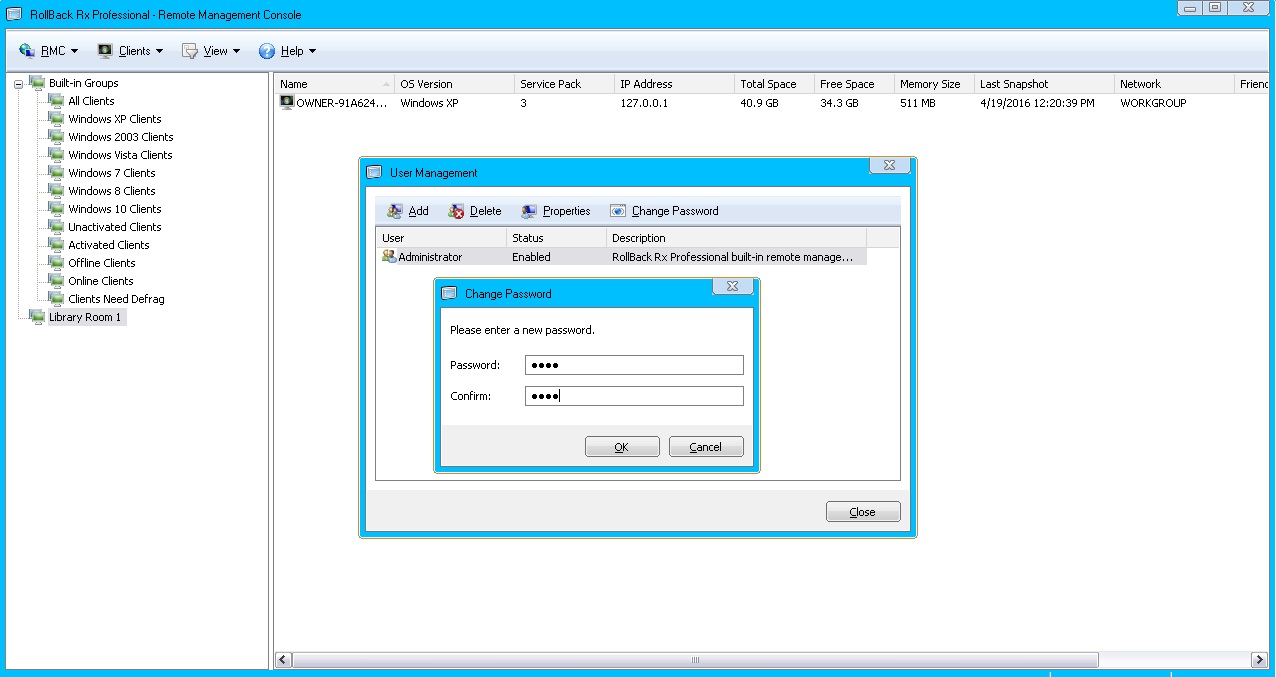The width and height of the screenshot is (1276, 677).
Task: Select Windows 10 Clients group
Action: click(114, 209)
